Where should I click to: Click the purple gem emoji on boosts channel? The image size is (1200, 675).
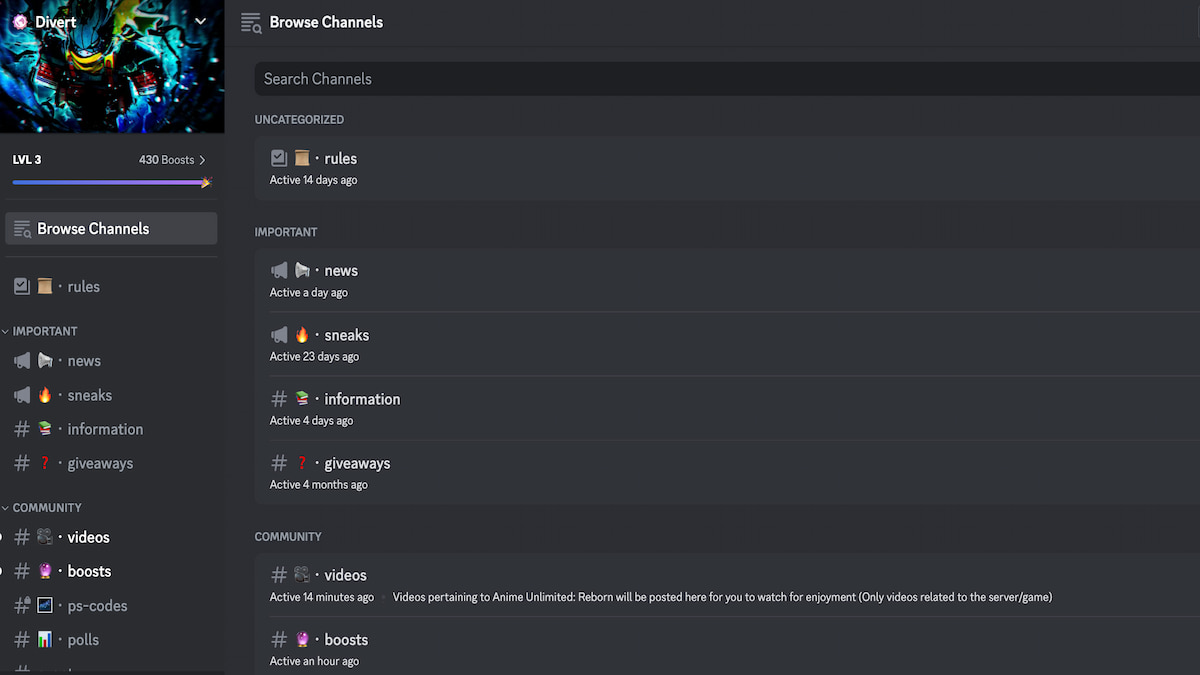pyautogui.click(x=44, y=571)
